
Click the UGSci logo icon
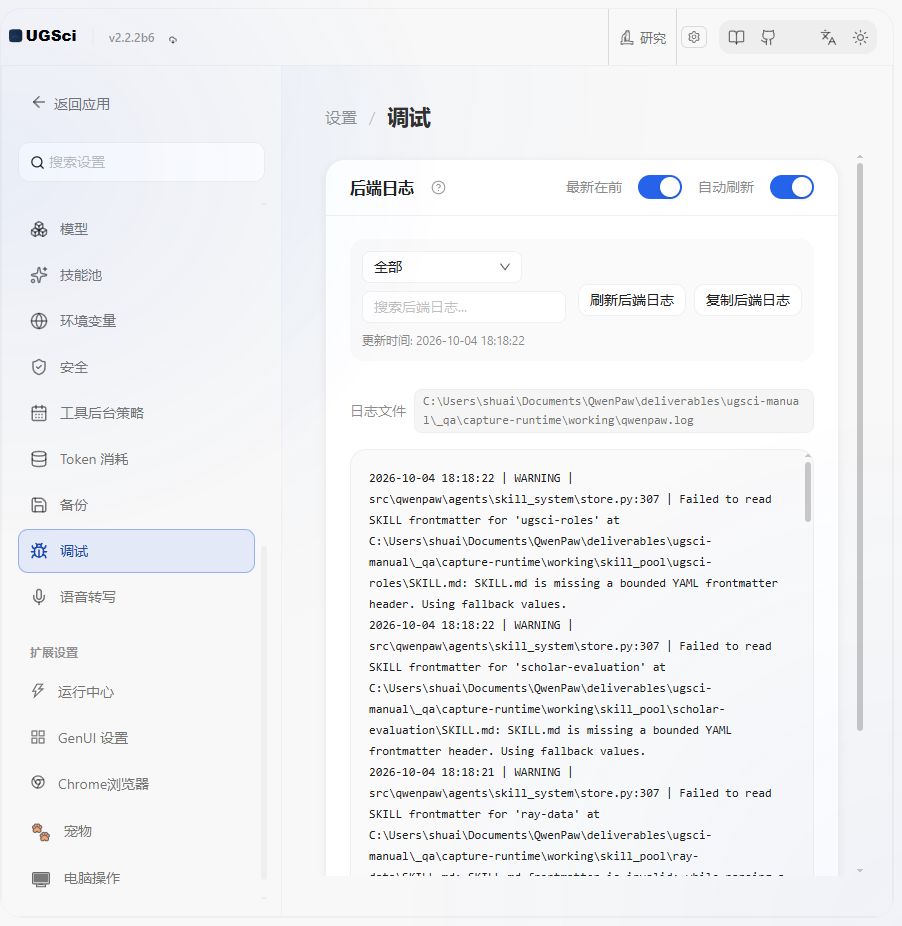coord(16,36)
